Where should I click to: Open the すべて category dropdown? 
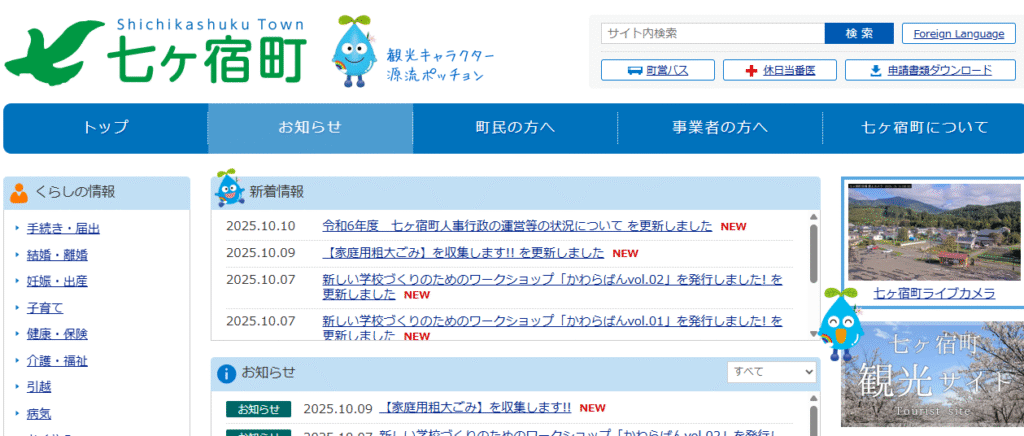(772, 372)
